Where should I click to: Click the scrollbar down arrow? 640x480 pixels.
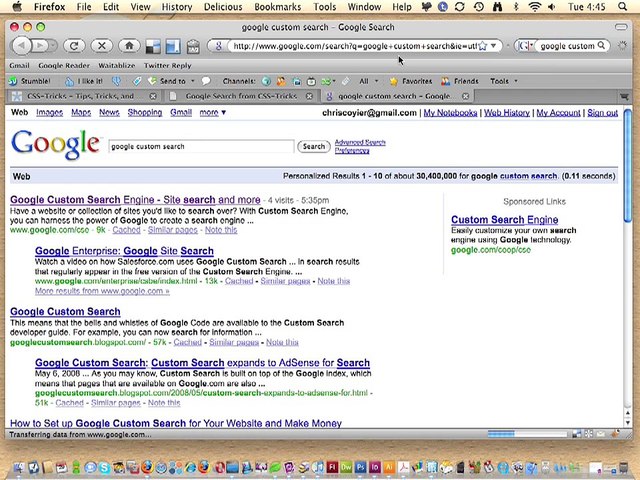click(628, 423)
